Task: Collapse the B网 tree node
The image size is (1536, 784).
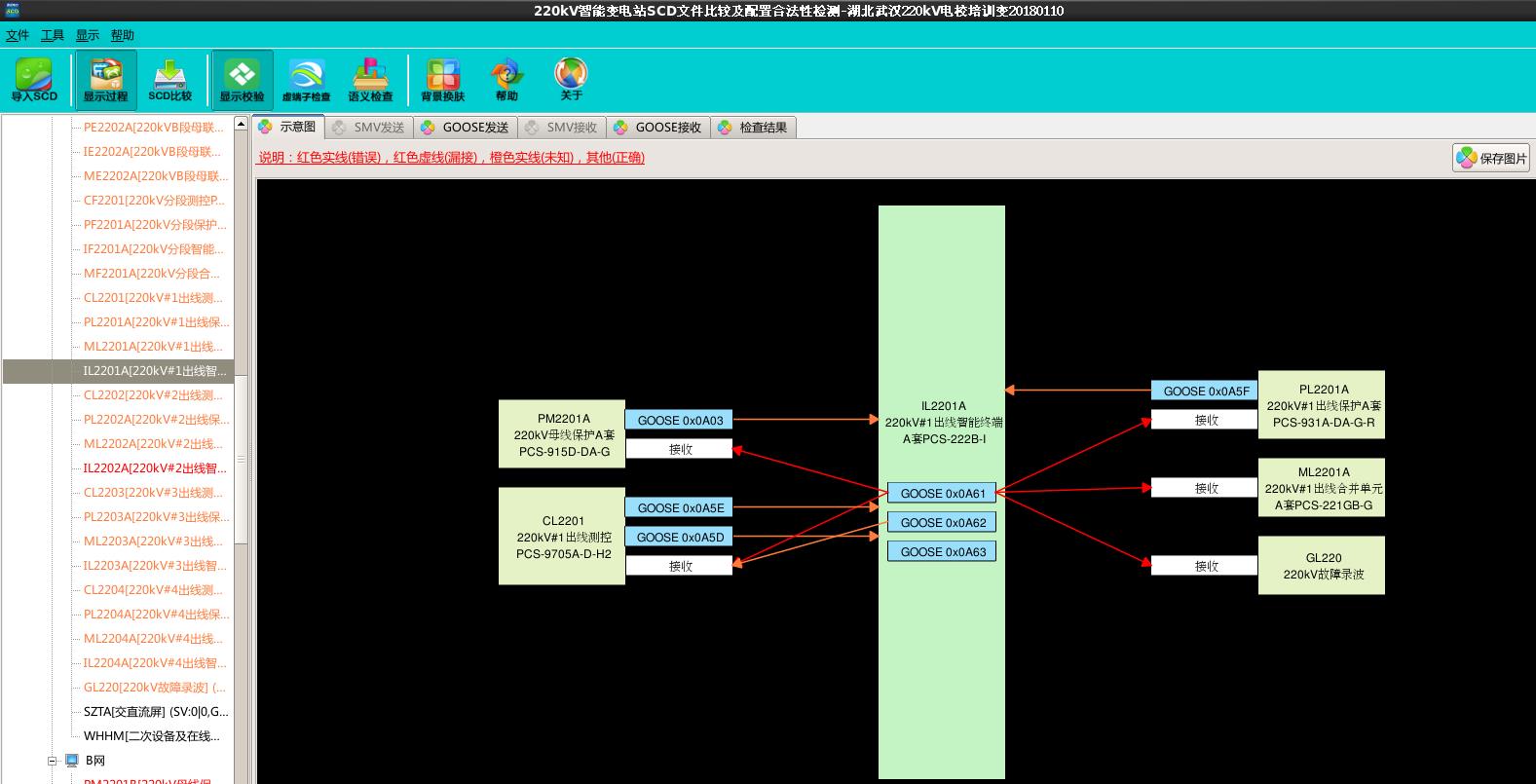Action: (54, 761)
